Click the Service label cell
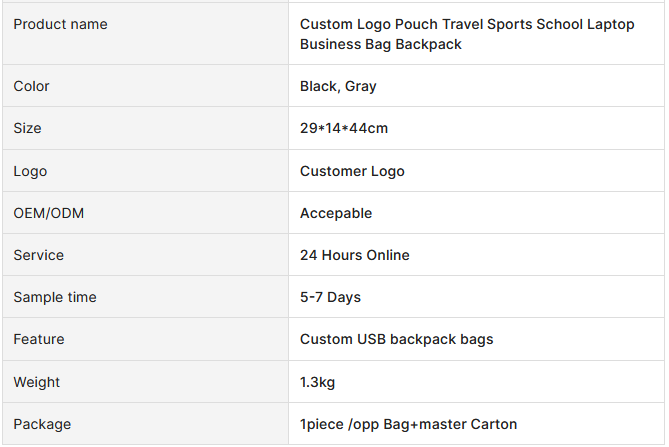The image size is (669, 447). [145, 255]
